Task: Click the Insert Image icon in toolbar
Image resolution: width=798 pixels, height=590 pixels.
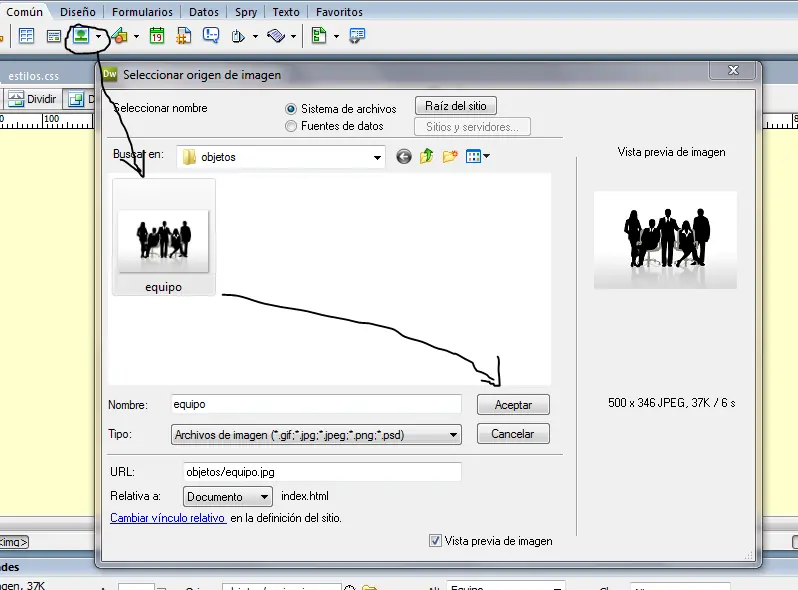Action: coord(81,35)
